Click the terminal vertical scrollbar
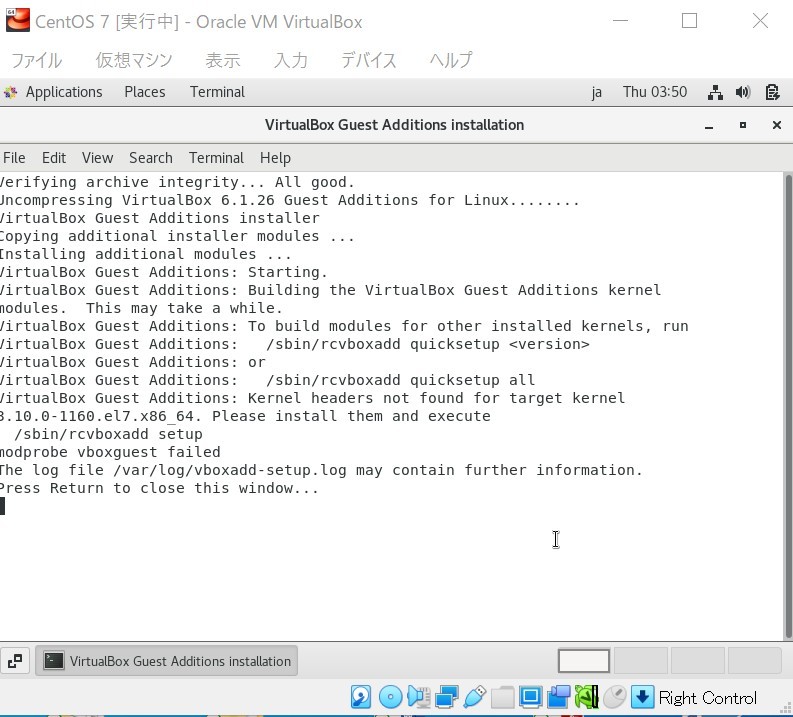Image resolution: width=793 pixels, height=717 pixels. 788,406
